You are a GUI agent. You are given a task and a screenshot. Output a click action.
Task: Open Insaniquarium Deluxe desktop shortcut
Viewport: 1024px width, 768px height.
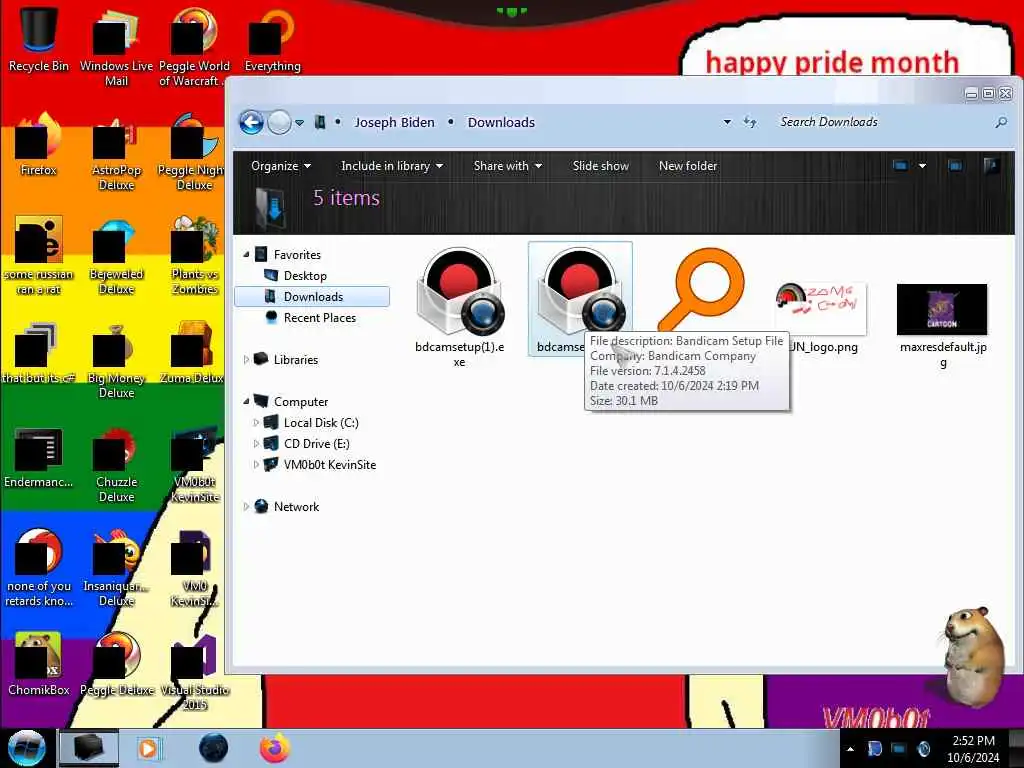(x=116, y=568)
